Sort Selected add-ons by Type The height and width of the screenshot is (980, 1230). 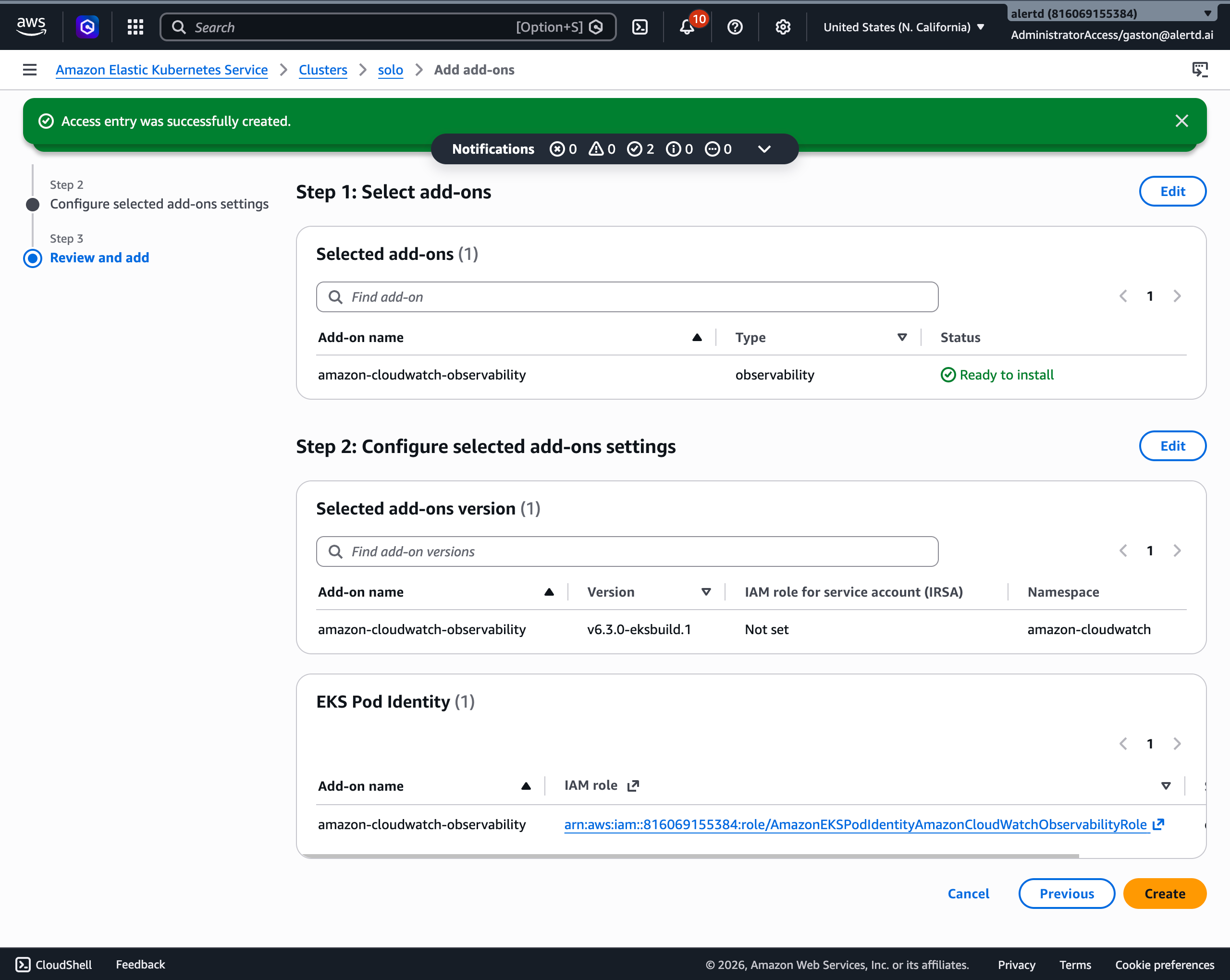tap(902, 338)
